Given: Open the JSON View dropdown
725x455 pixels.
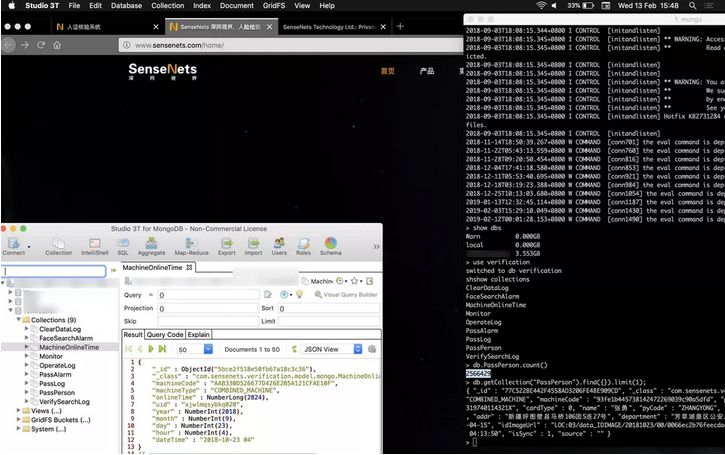Looking at the screenshot, I should tap(357, 349).
